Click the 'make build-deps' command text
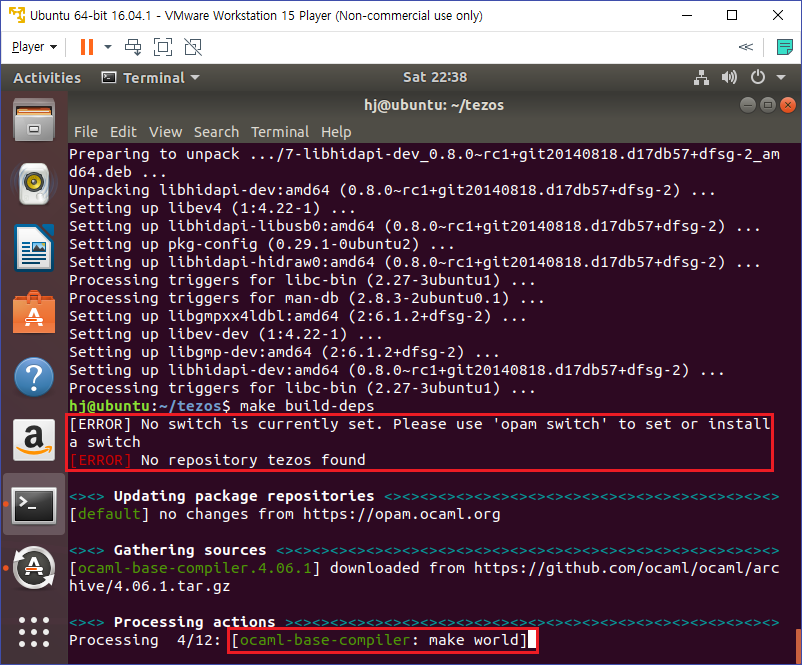This screenshot has width=802, height=665. click(x=307, y=406)
